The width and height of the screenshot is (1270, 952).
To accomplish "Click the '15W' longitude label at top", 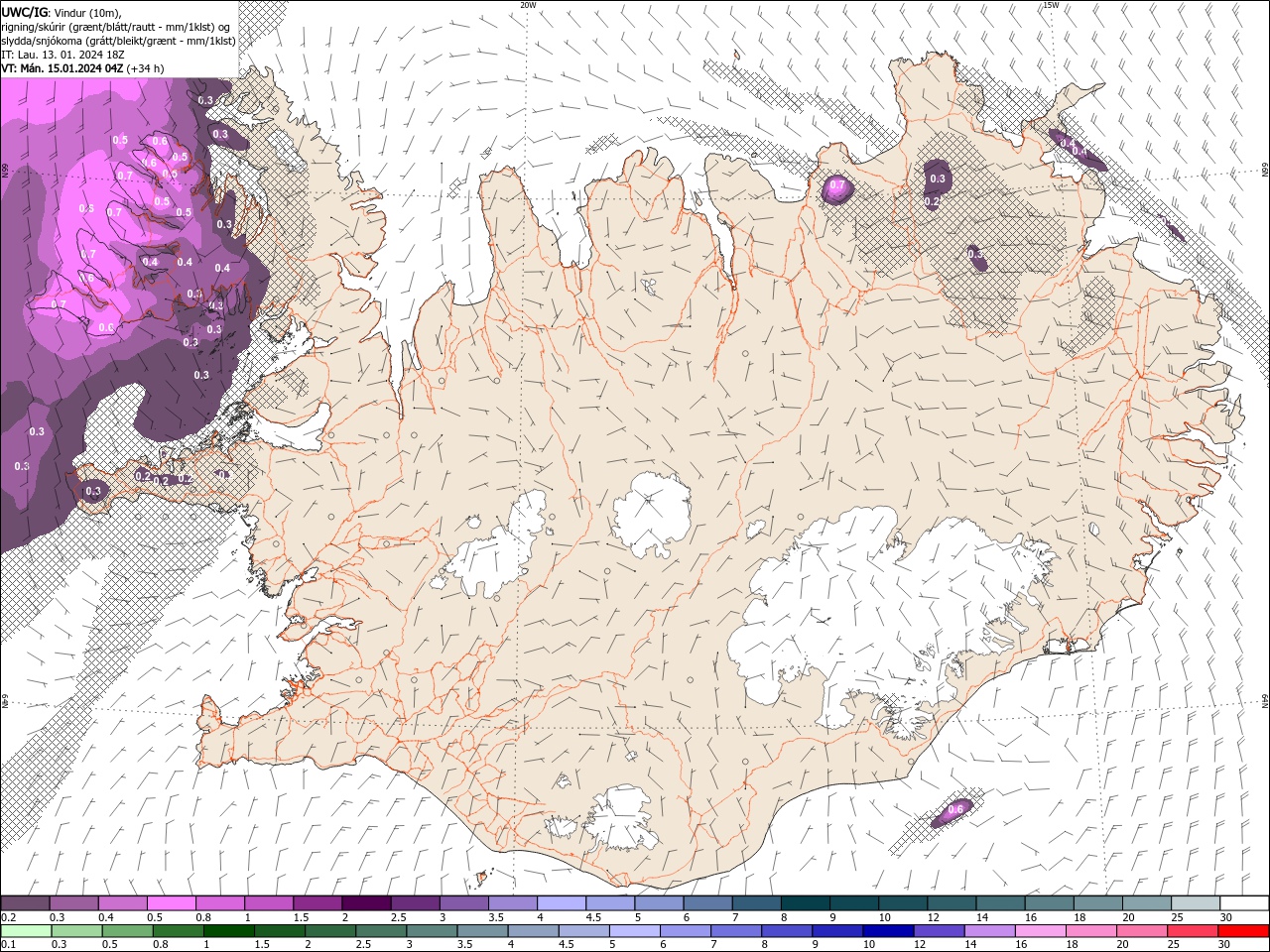I will click(x=1051, y=5).
